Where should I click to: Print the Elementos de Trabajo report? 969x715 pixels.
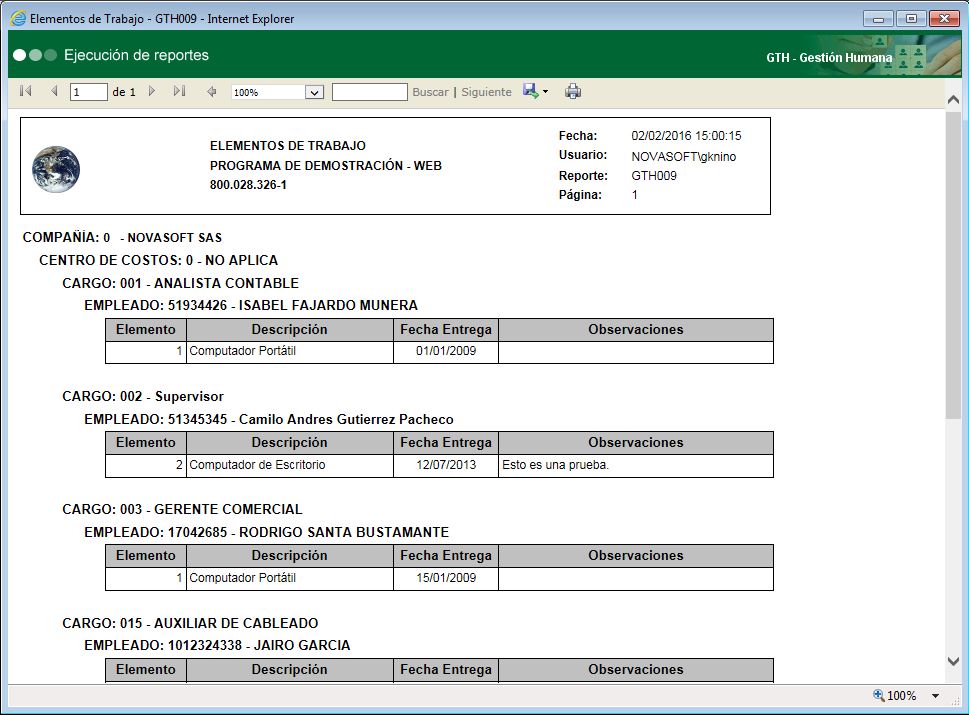tap(573, 91)
